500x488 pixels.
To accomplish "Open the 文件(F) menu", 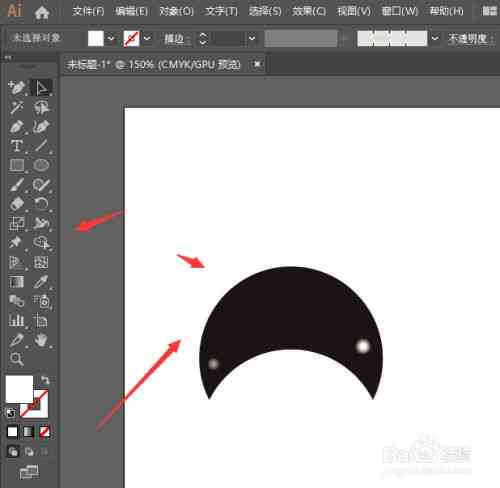I will (x=88, y=12).
